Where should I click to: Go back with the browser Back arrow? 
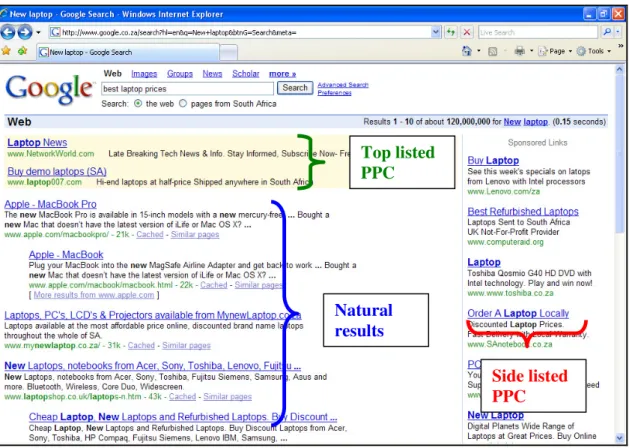[x=8, y=32]
